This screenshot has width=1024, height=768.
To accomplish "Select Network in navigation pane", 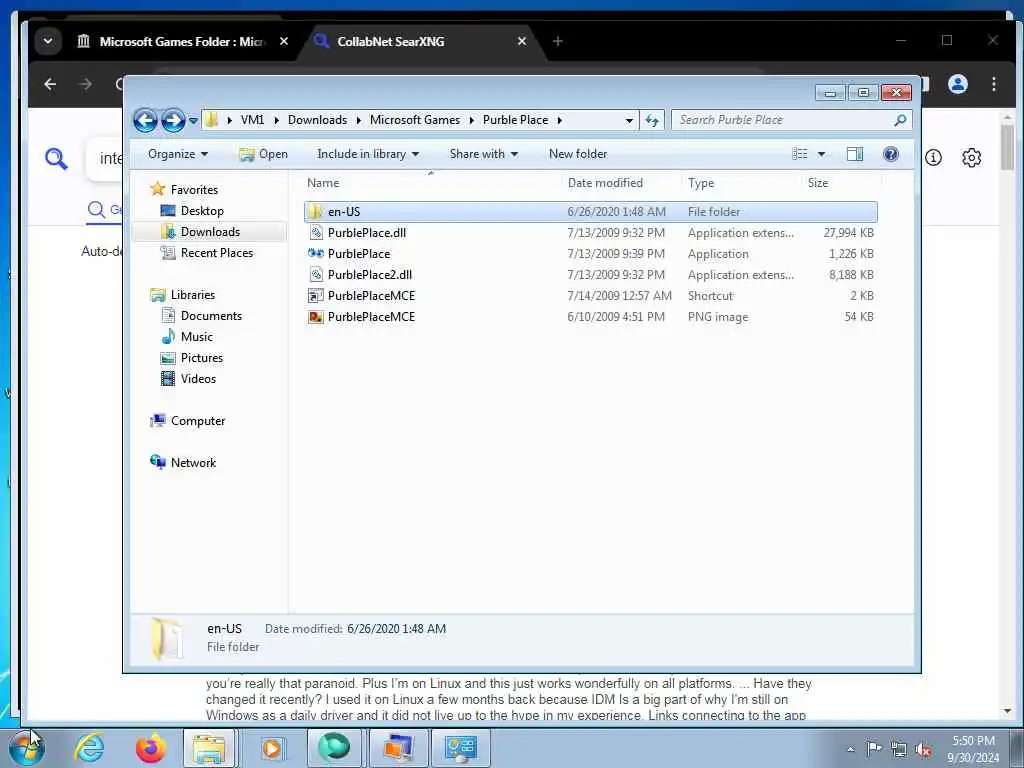I will (x=193, y=463).
